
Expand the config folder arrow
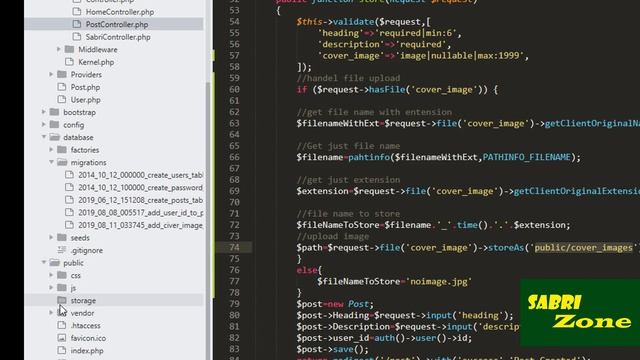coord(44,125)
